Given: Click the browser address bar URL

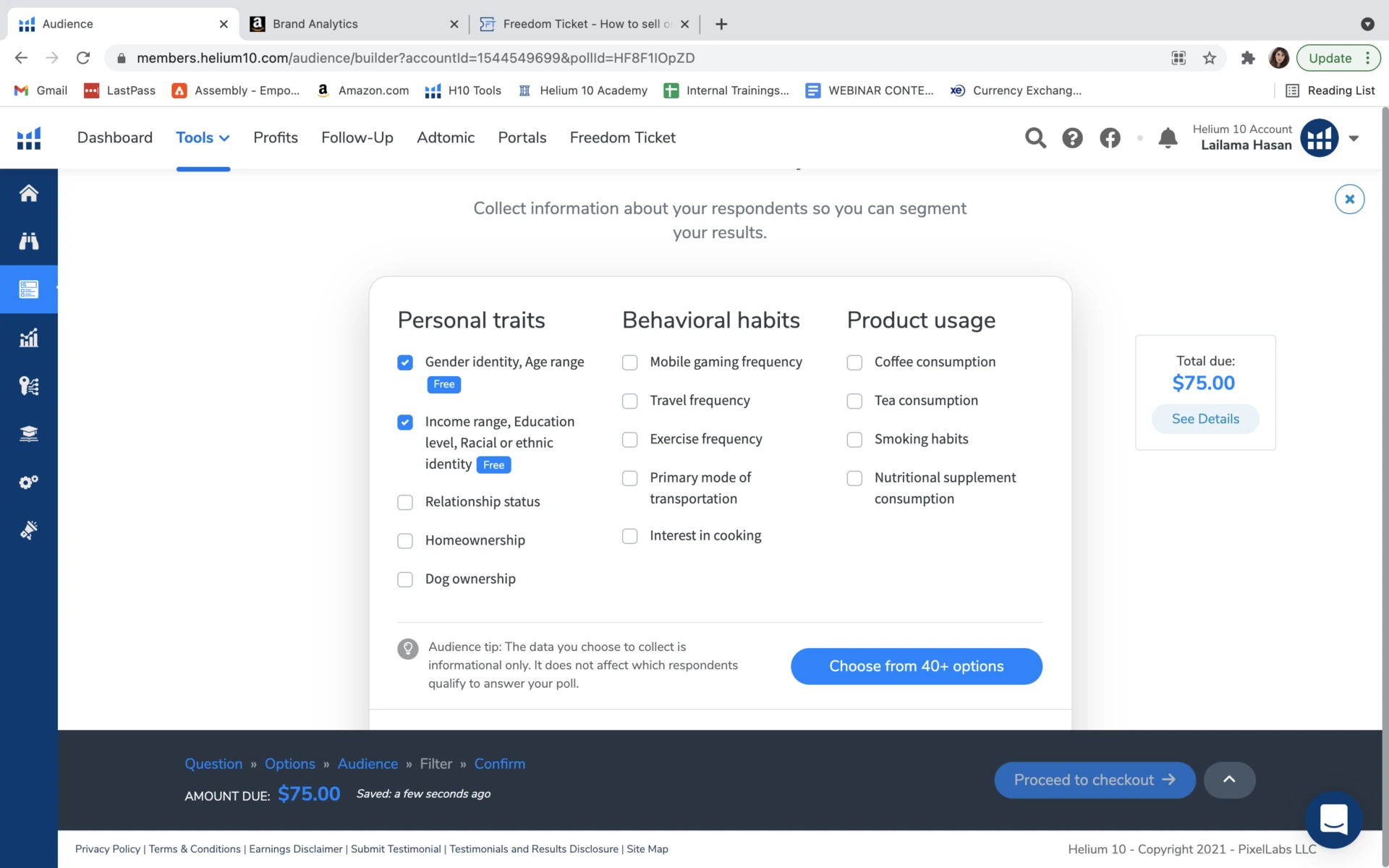Looking at the screenshot, I should point(415,58).
